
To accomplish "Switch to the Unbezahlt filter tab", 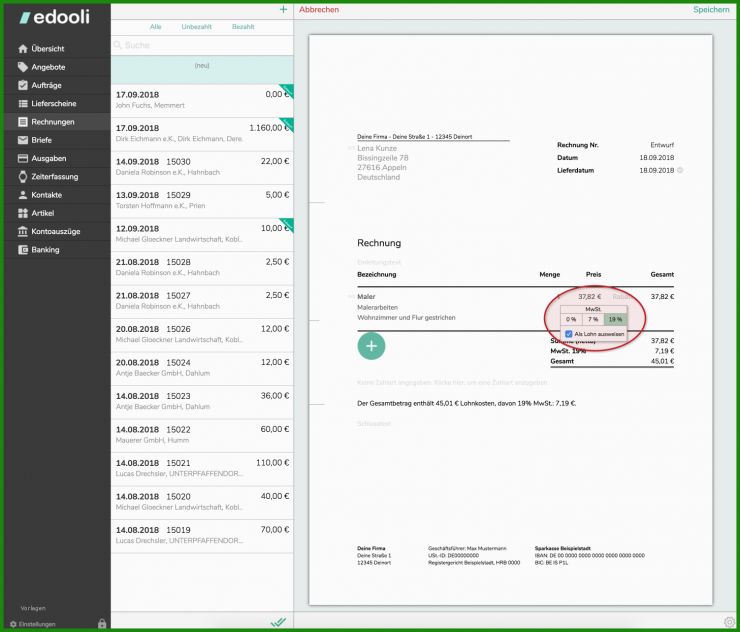I will pyautogui.click(x=197, y=27).
